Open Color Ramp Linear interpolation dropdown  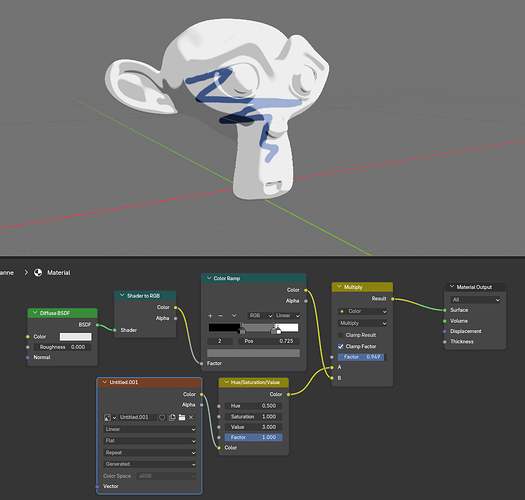(x=287, y=316)
